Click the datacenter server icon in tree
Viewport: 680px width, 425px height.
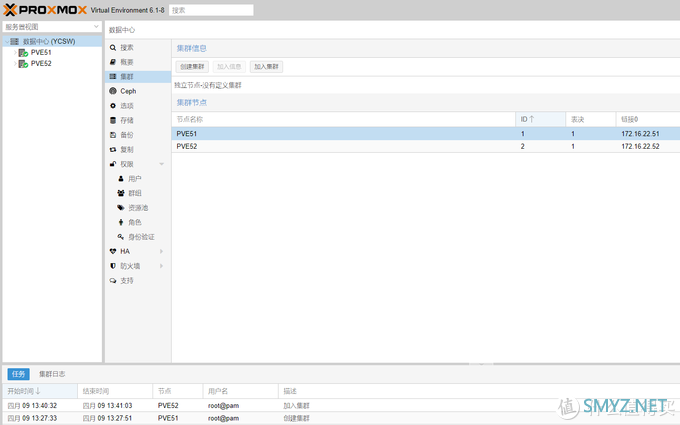coord(15,41)
